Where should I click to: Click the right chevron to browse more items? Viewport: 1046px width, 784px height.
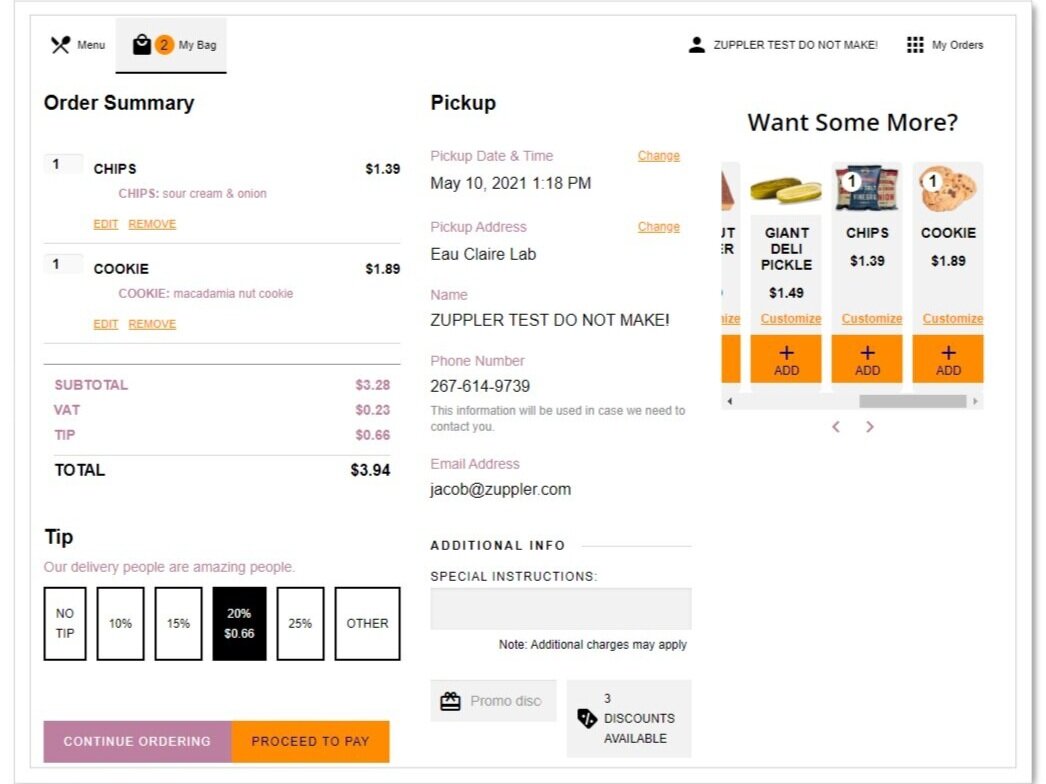(x=869, y=426)
